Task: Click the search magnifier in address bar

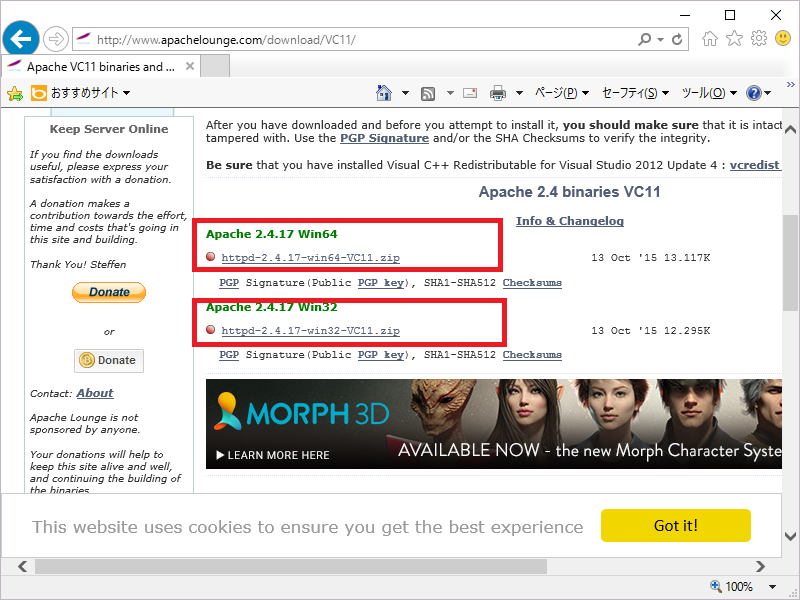Action: point(644,39)
